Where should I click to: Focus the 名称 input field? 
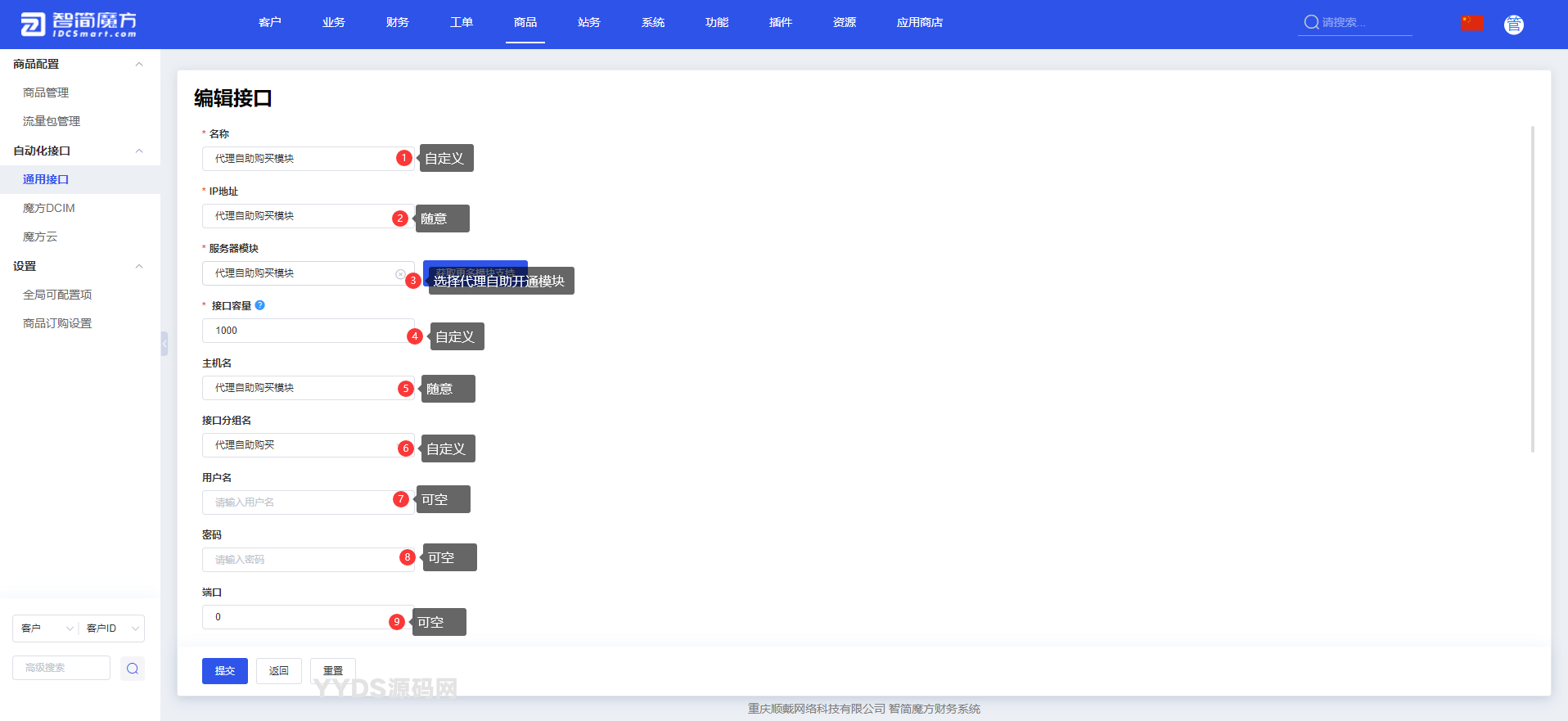pyautogui.click(x=308, y=159)
